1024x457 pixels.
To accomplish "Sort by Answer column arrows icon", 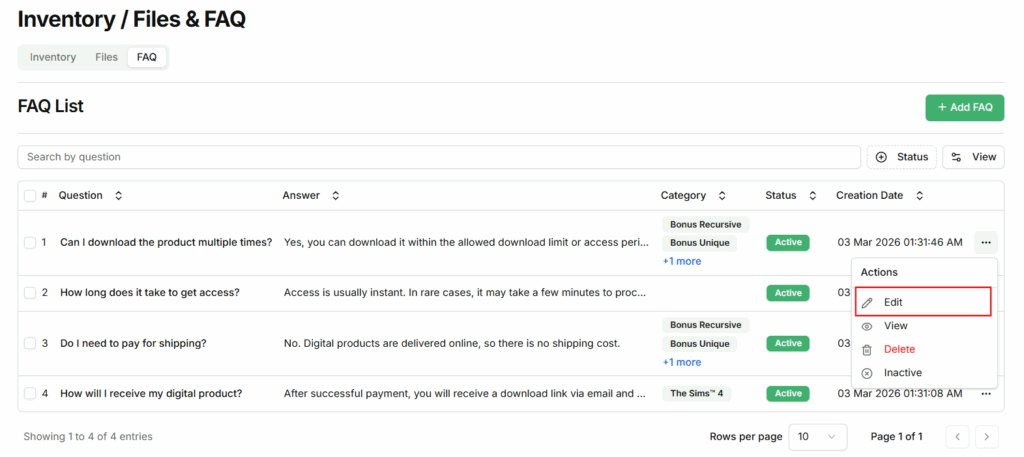I will click(x=335, y=196).
